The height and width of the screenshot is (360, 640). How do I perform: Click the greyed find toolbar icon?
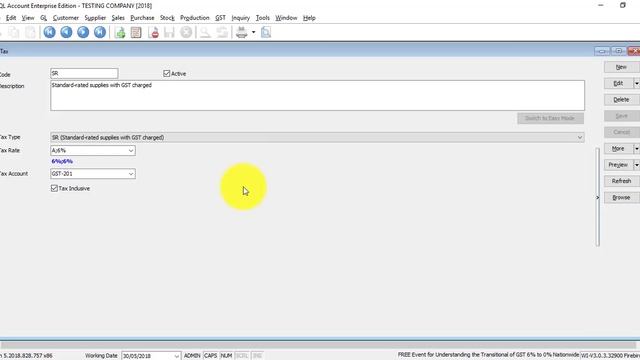click(x=205, y=33)
